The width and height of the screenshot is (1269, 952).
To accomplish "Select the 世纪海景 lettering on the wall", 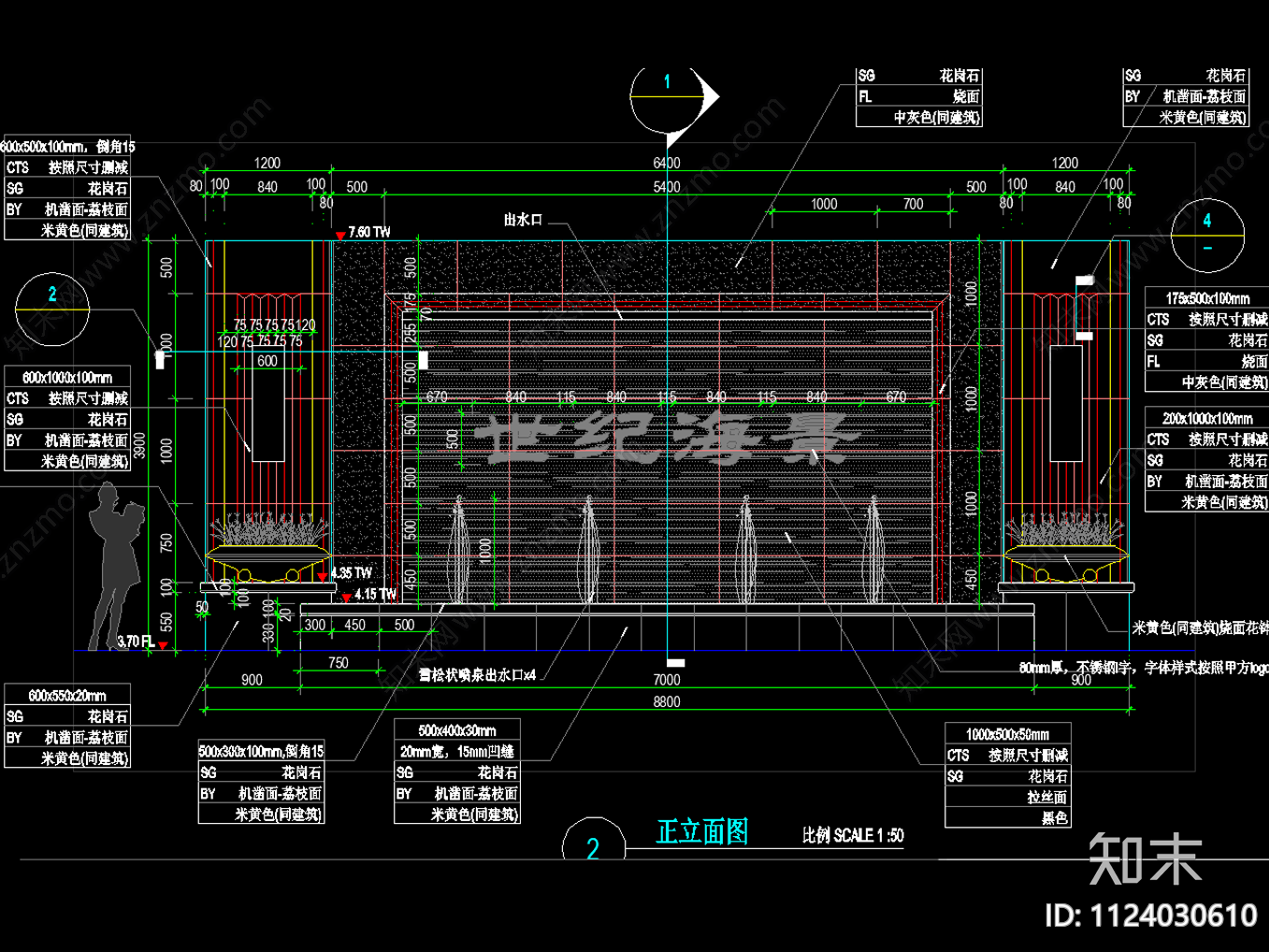I will coord(668,438).
